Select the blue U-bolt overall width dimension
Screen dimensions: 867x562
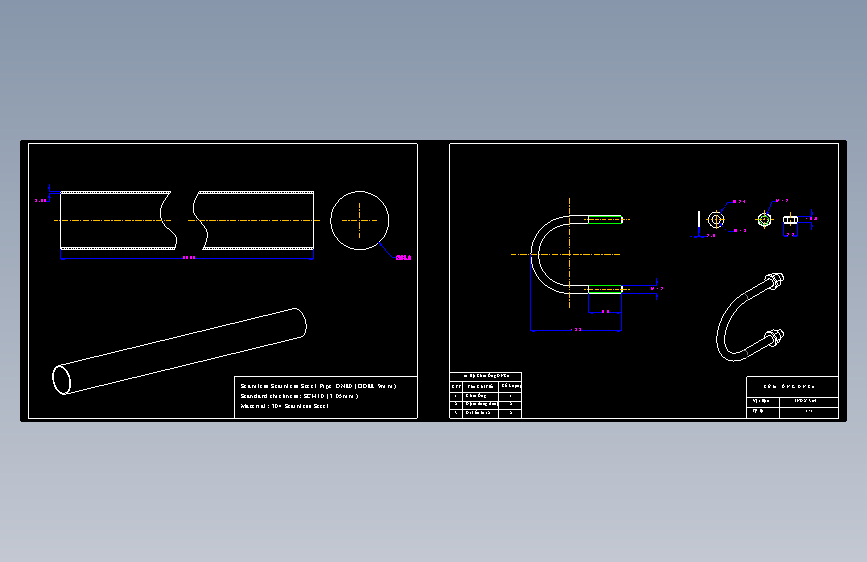[576, 330]
